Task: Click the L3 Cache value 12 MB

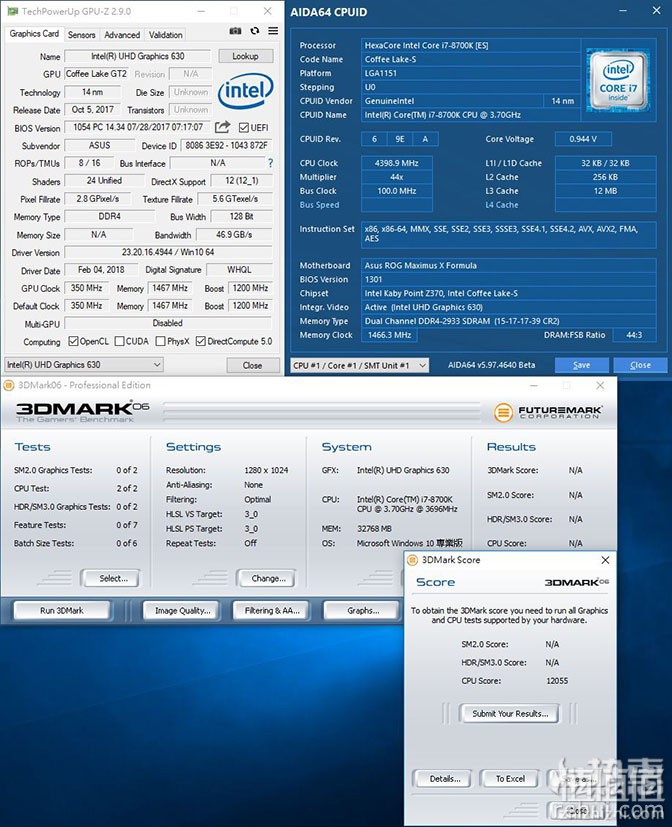Action: (606, 191)
